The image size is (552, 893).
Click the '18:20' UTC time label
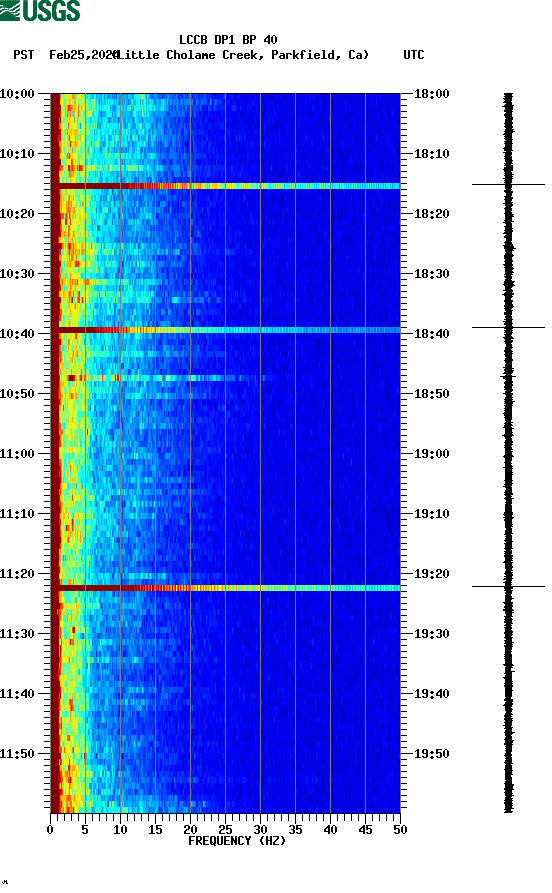click(431, 214)
